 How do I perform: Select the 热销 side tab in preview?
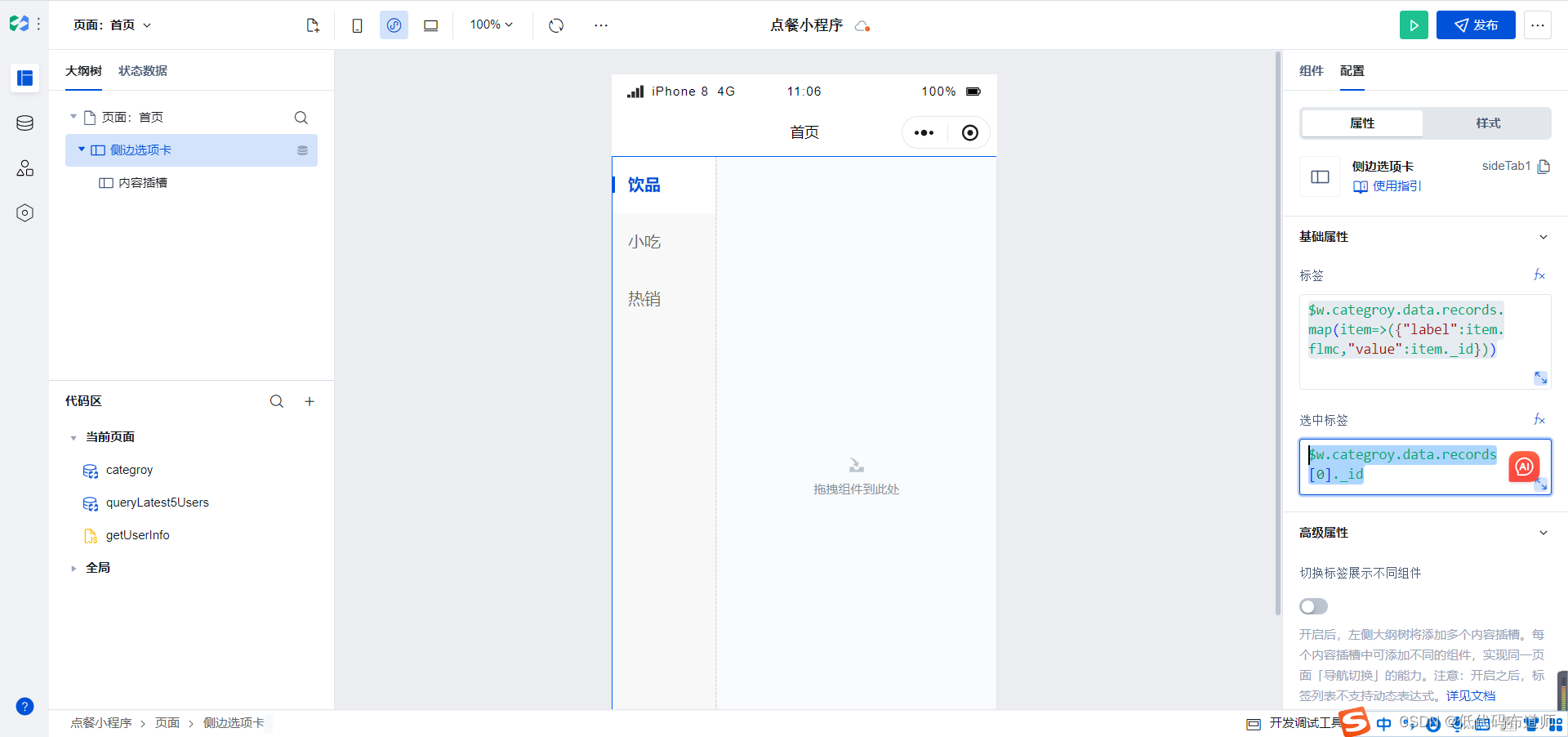(x=664, y=299)
